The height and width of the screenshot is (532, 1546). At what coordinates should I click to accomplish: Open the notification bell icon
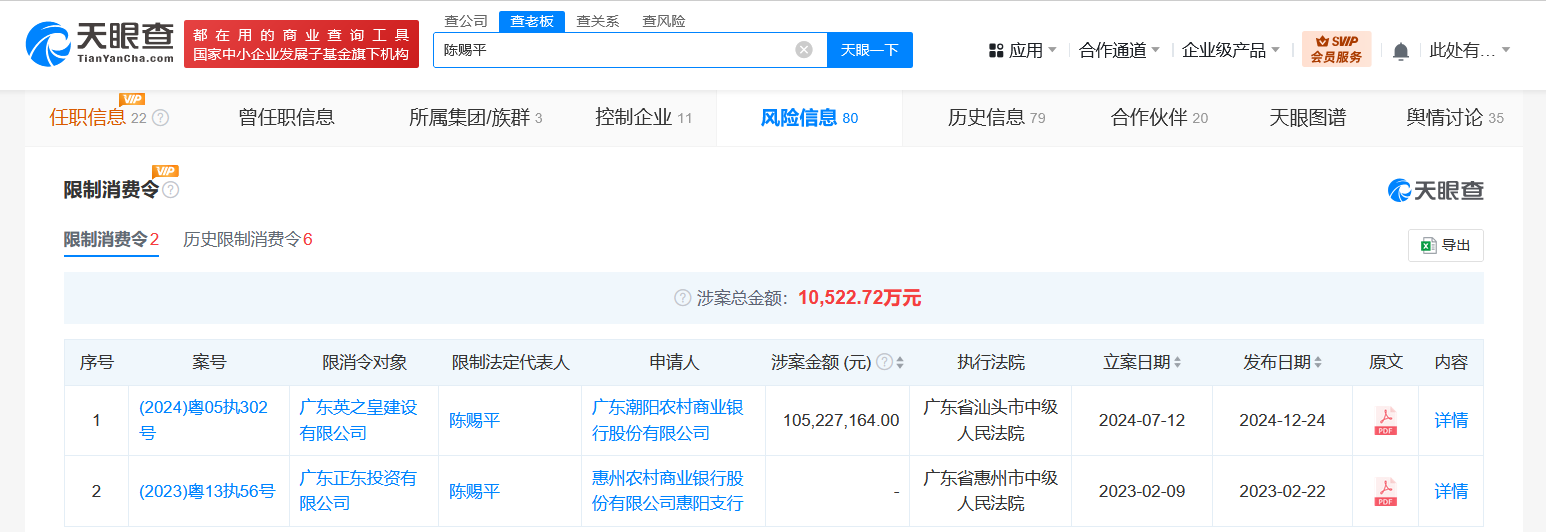click(1401, 50)
